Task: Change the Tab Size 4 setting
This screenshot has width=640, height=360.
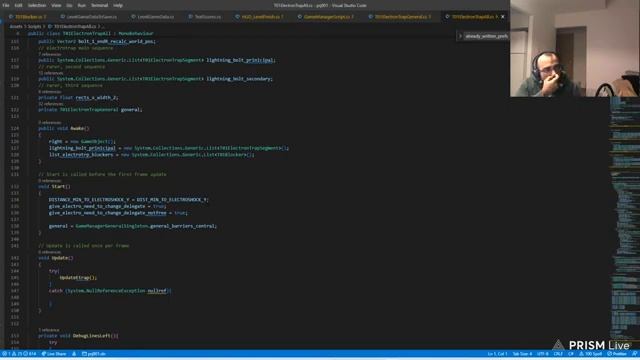Action: click(522, 354)
